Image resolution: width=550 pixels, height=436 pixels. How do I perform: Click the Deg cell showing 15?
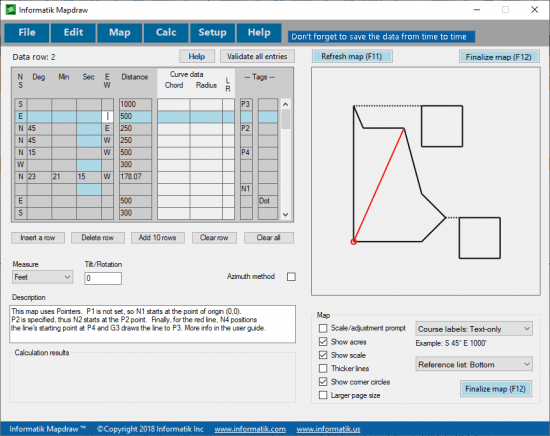click(39, 152)
